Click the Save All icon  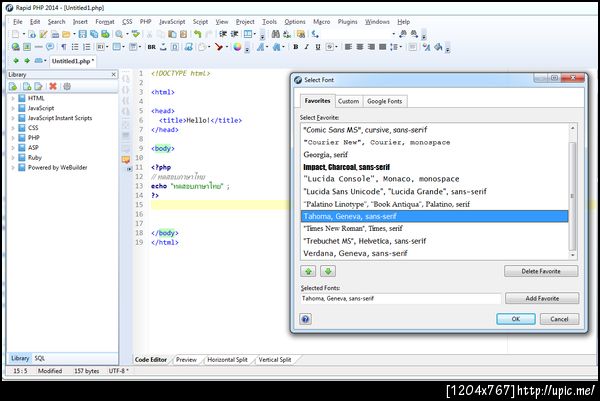[x=94, y=34]
